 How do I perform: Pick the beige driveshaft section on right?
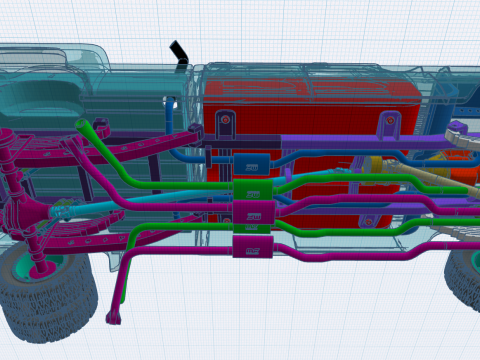click(433, 173)
